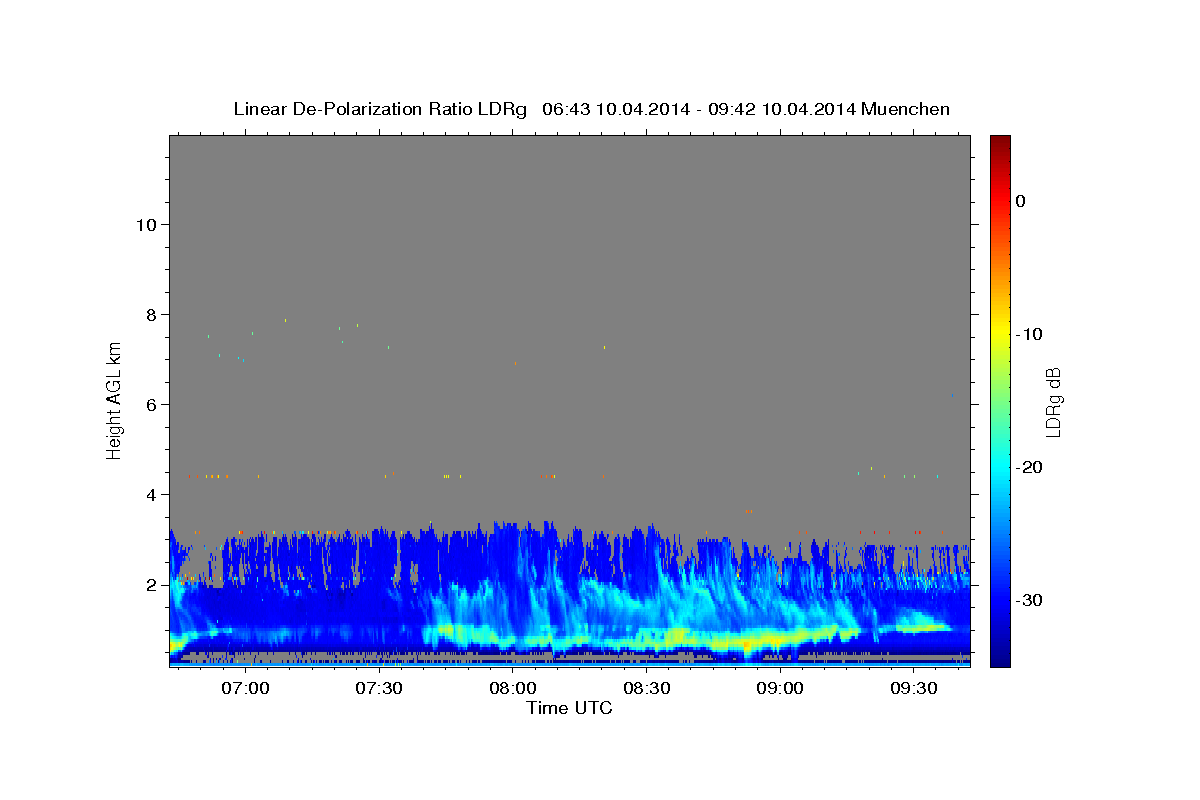Viewport: 1200px width, 800px height.
Task: Click the height tick label 8
Action: click(152, 315)
